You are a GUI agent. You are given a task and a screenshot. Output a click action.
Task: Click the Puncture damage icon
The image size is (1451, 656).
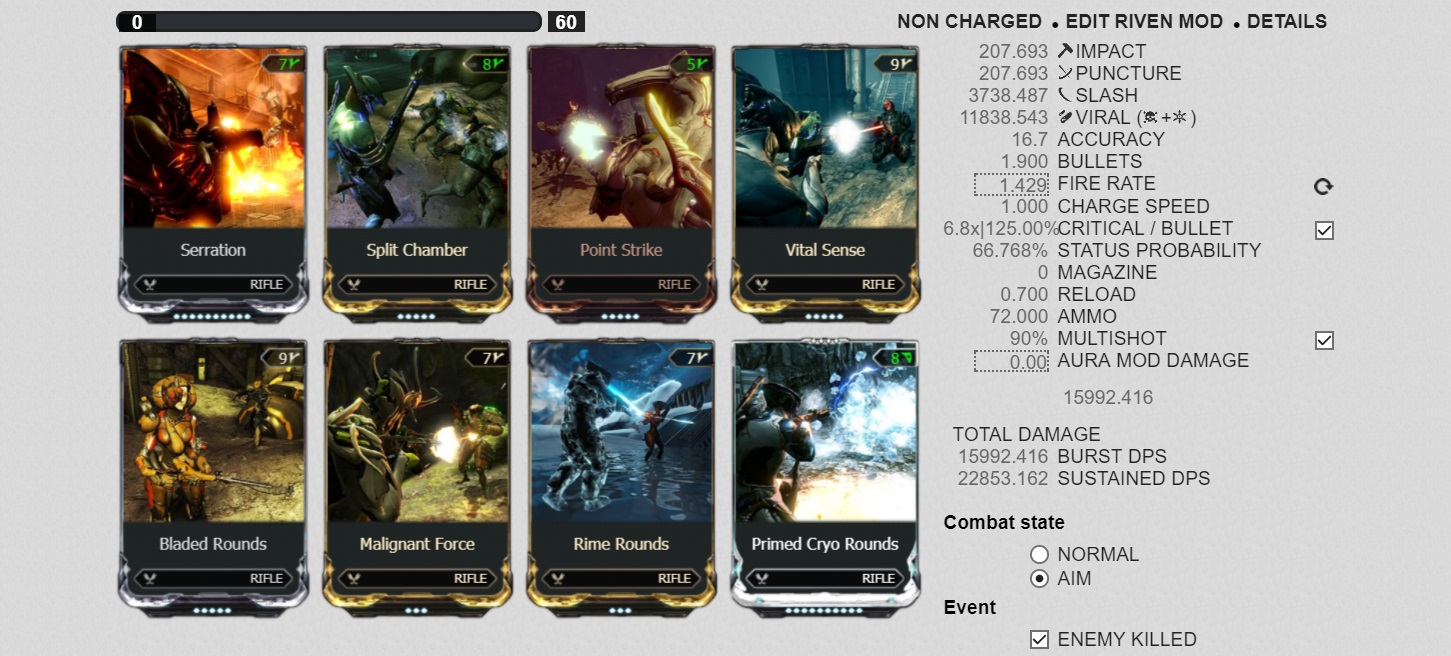[x=1065, y=73]
